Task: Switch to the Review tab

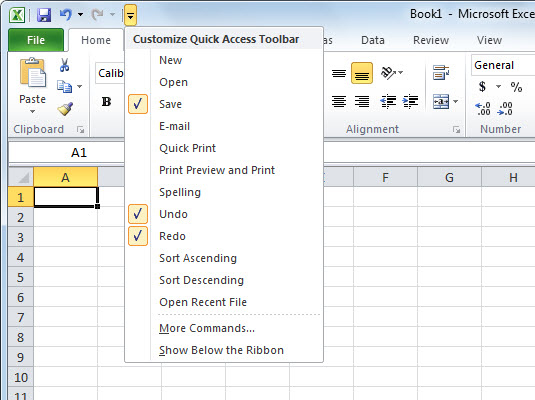Action: tap(431, 40)
